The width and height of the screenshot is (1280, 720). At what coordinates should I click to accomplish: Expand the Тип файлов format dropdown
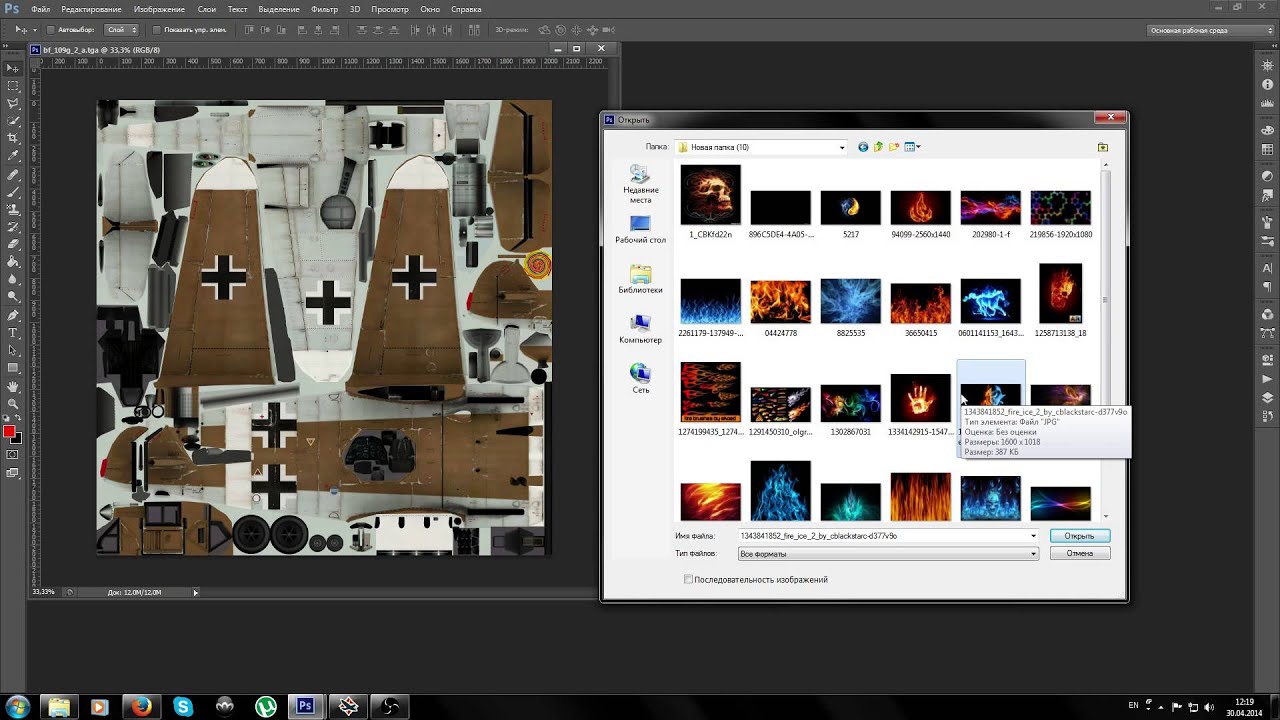pos(1033,553)
